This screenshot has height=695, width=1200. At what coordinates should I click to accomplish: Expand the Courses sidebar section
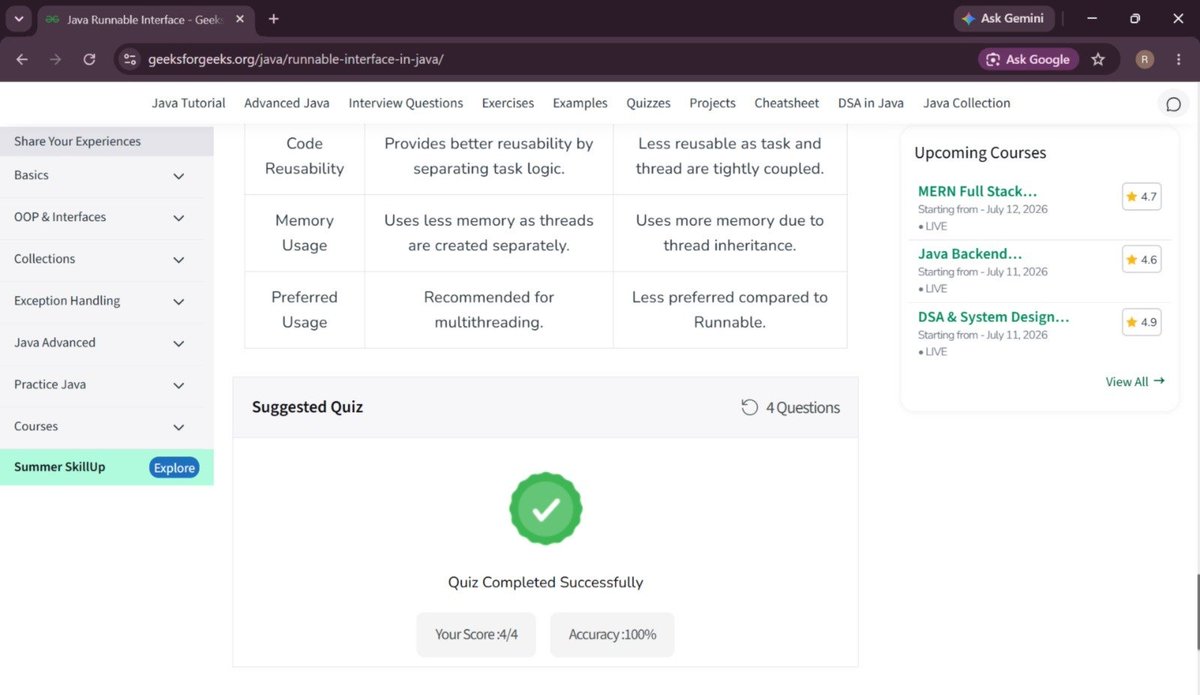click(x=106, y=427)
